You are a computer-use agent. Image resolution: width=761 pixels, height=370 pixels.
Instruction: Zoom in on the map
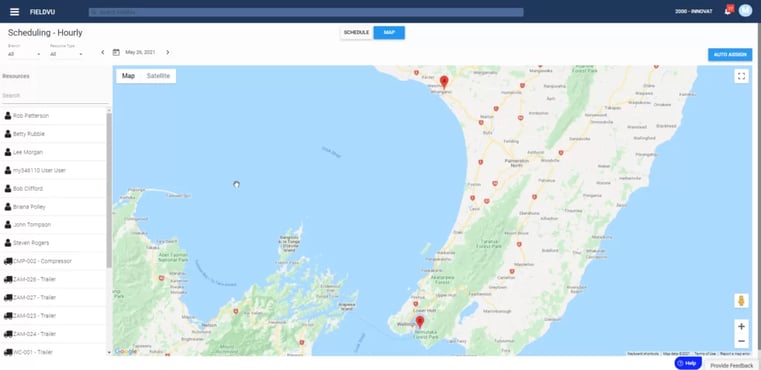click(741, 327)
